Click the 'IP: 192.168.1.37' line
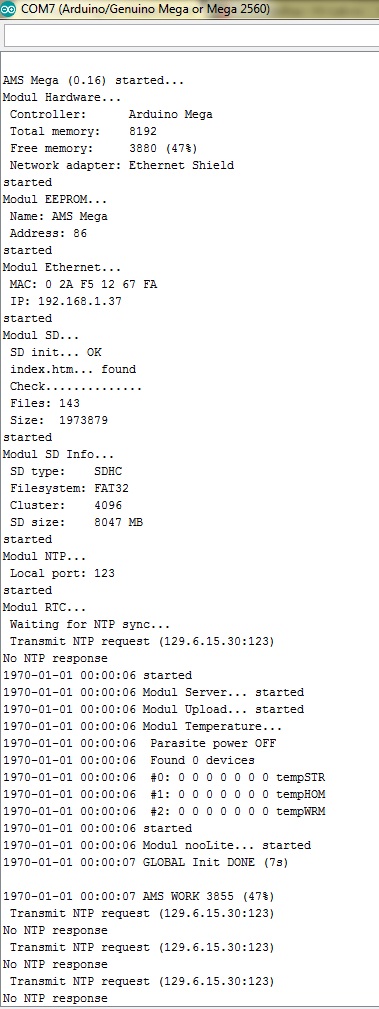This screenshot has height=1009, width=379. (66, 301)
